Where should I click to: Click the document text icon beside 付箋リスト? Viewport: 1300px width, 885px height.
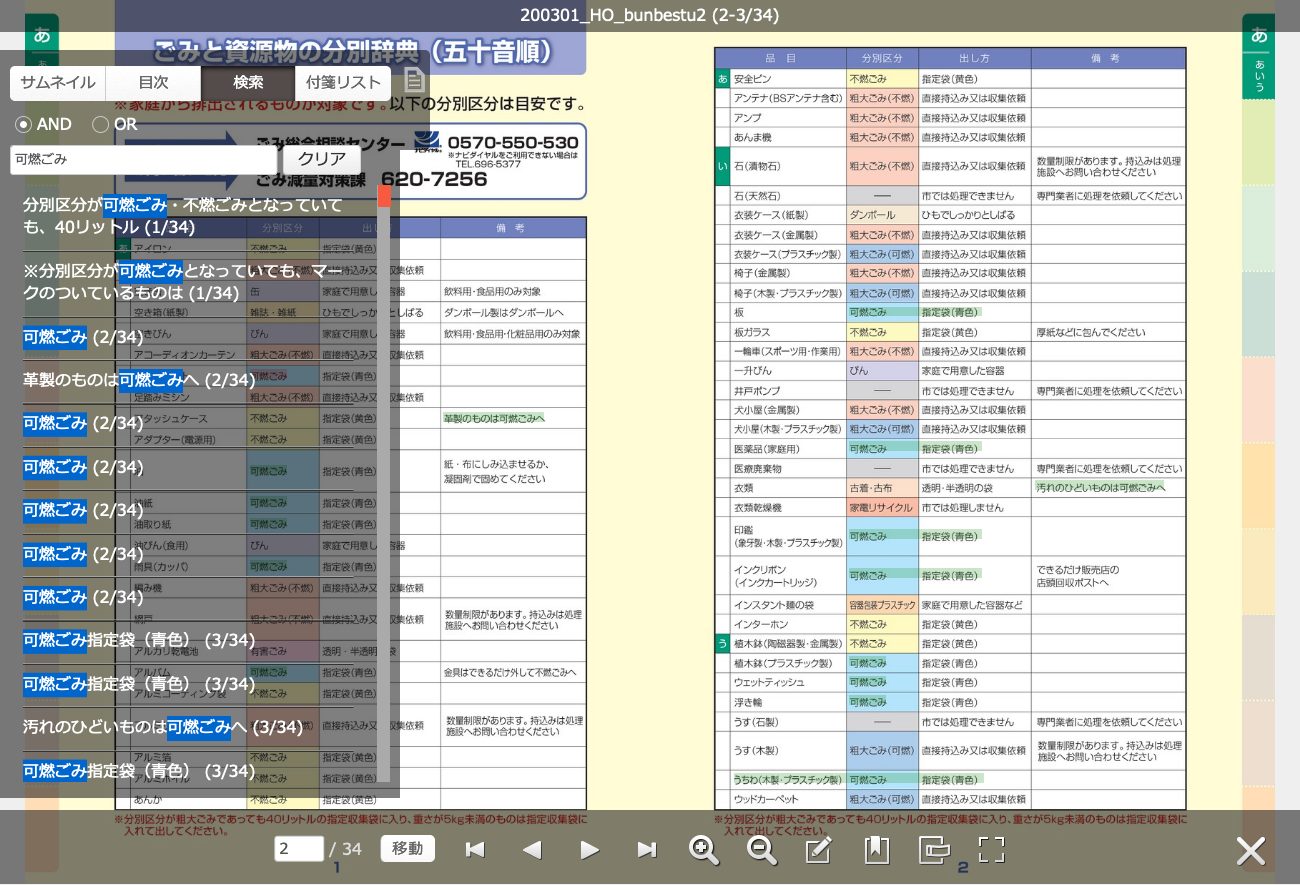click(414, 81)
